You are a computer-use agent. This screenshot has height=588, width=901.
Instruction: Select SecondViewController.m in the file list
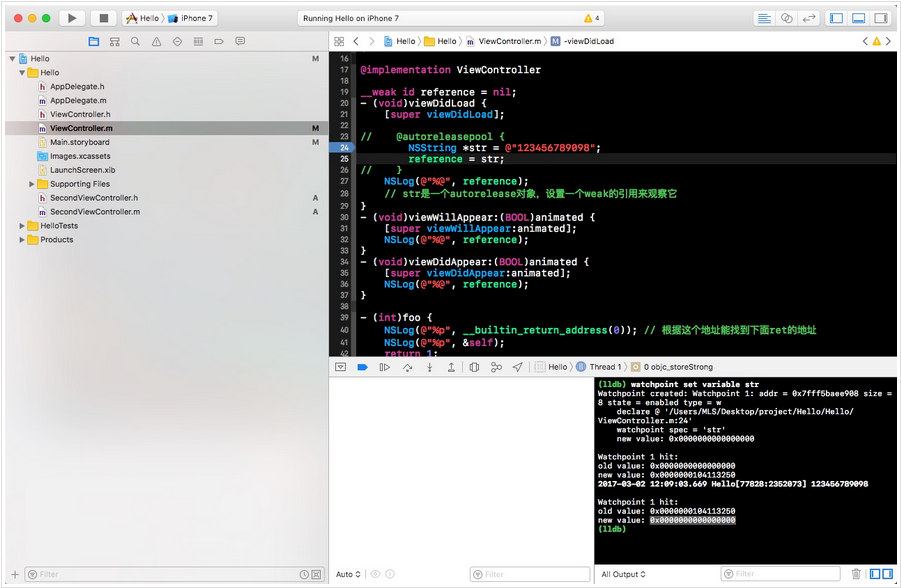click(x=95, y=212)
